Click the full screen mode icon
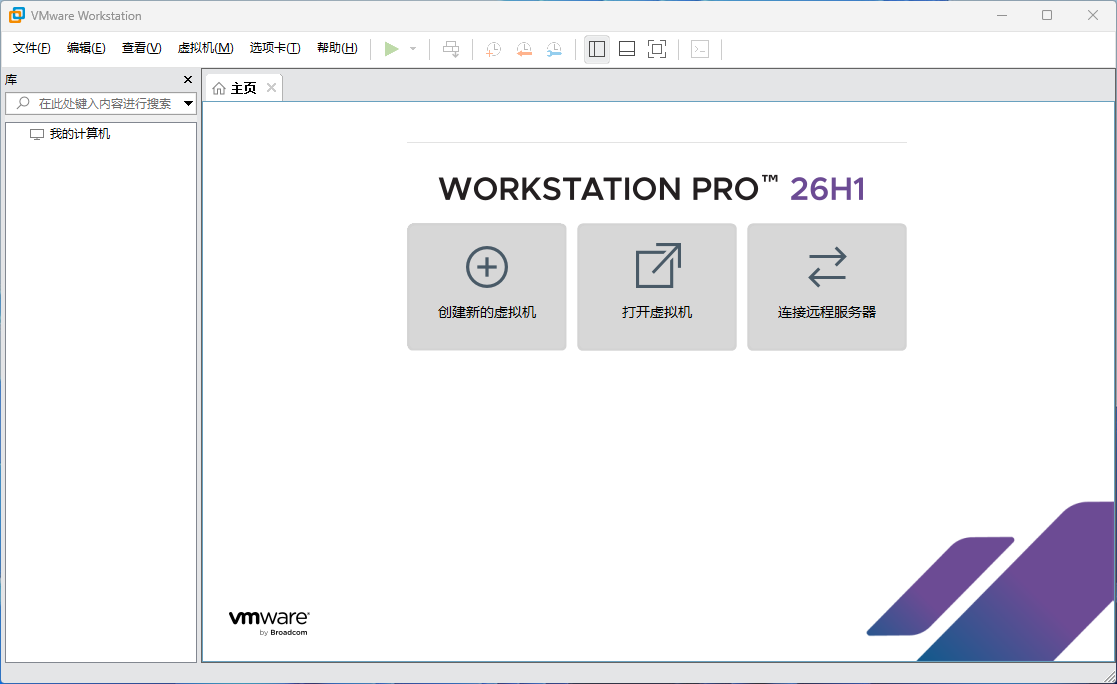The width and height of the screenshot is (1117, 684). coord(657,49)
